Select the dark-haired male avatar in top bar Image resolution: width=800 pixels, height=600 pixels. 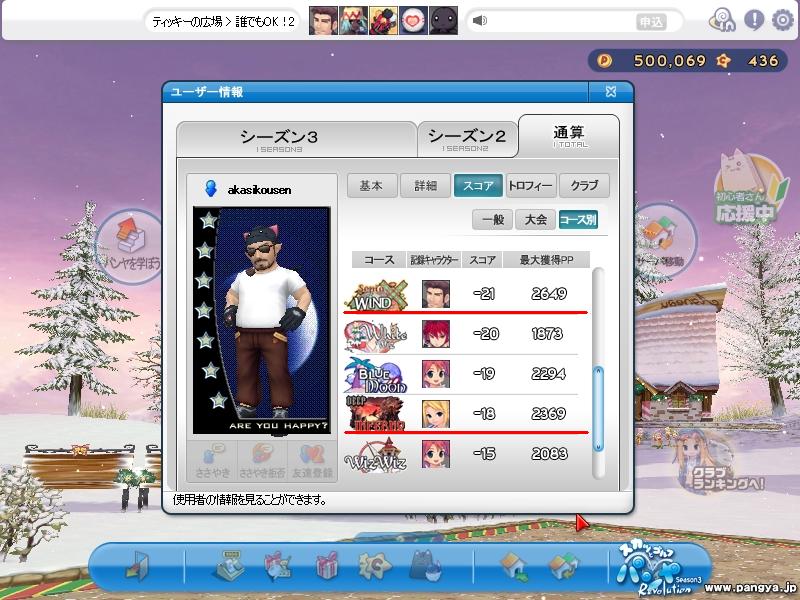click(x=323, y=20)
